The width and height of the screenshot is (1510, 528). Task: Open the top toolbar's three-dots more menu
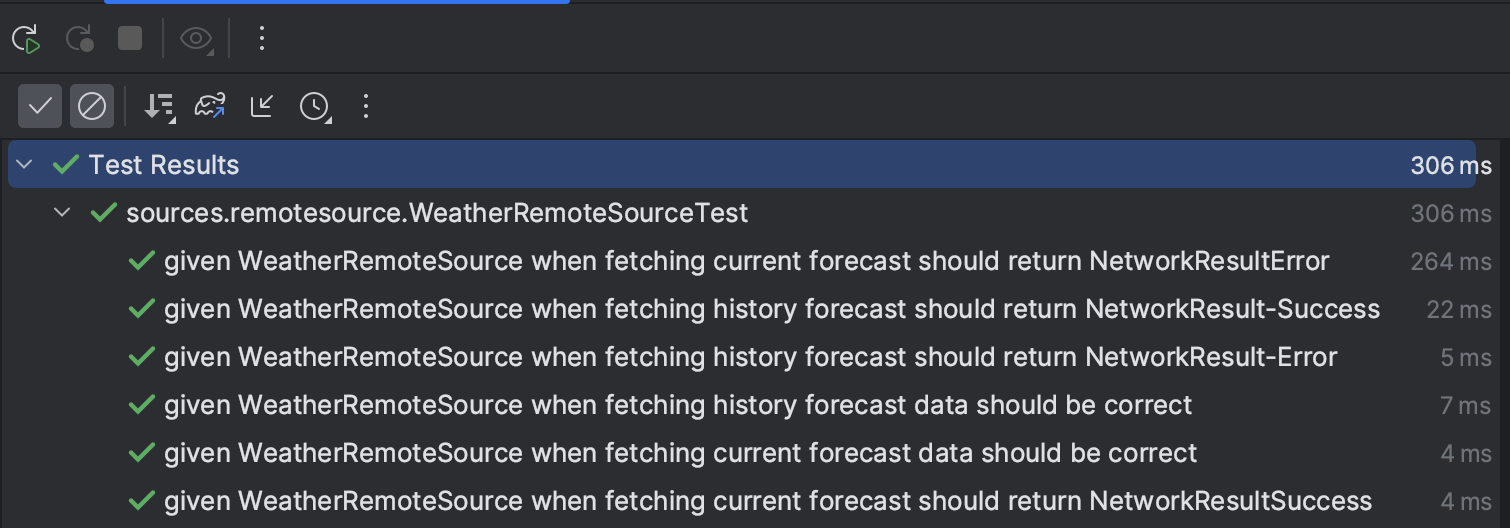click(262, 39)
